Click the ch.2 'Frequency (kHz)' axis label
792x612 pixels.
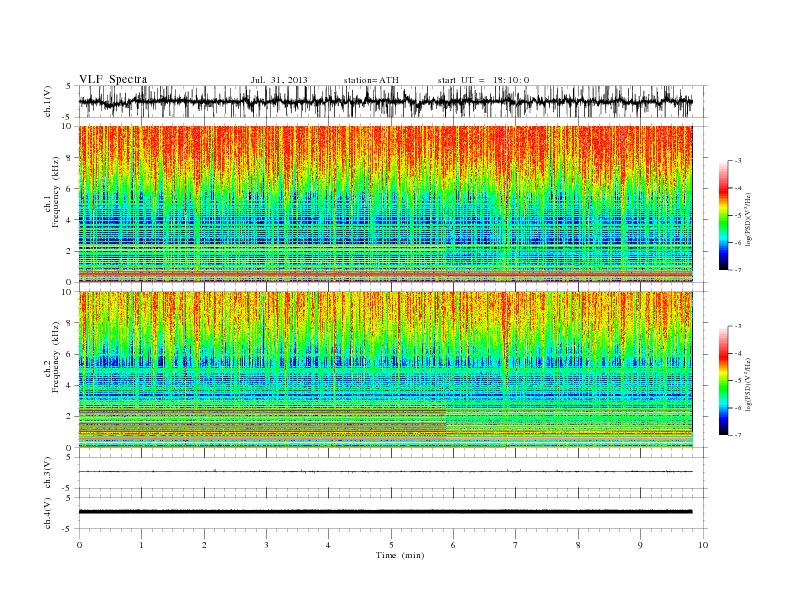click(56, 357)
